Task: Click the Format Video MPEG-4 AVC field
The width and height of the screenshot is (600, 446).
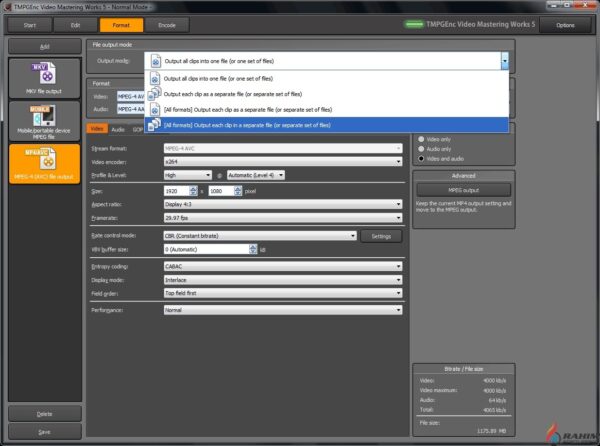Action: tap(131, 97)
